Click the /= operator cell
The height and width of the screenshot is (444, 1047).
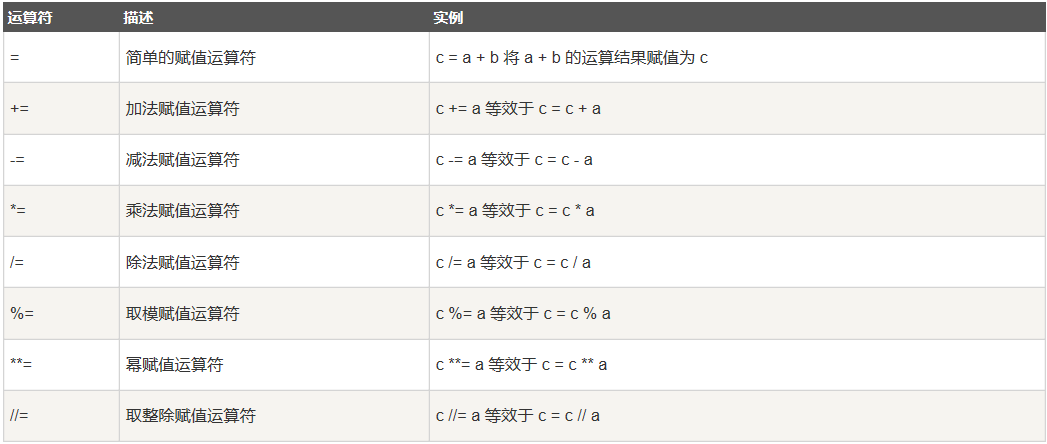16,263
